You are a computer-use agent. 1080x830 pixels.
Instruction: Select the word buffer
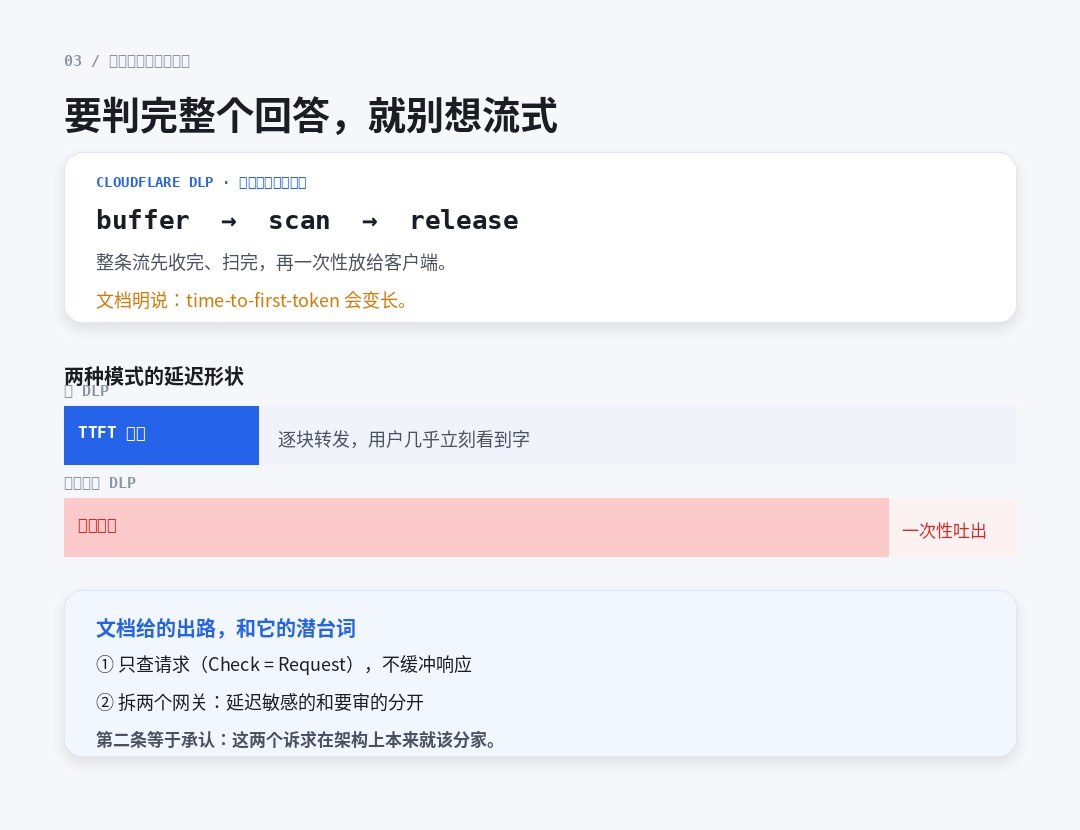143,220
